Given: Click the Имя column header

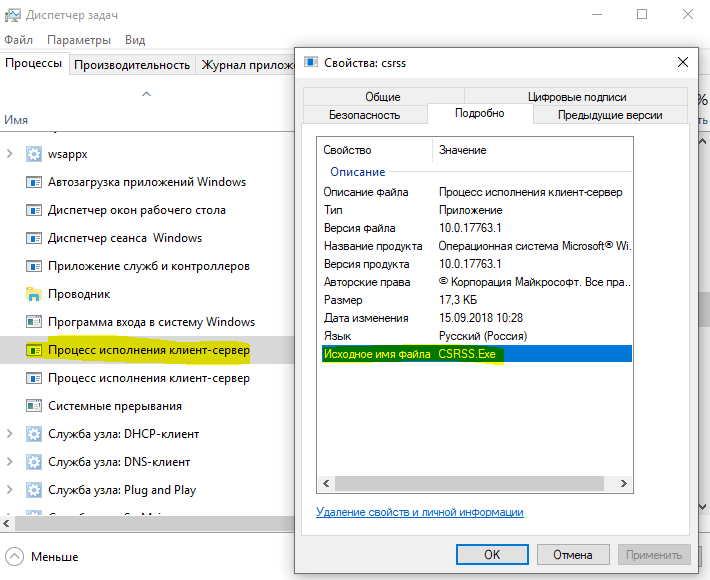Looking at the screenshot, I should pos(16,120).
